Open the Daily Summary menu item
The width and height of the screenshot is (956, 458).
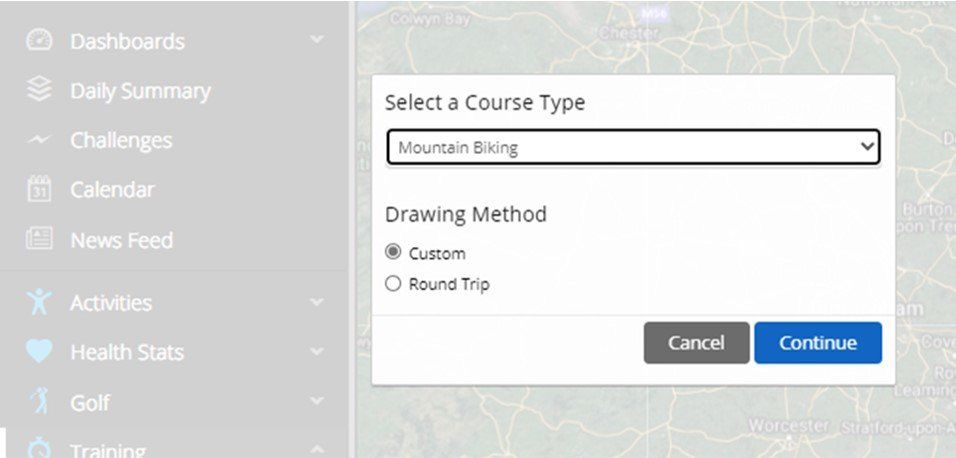[140, 91]
